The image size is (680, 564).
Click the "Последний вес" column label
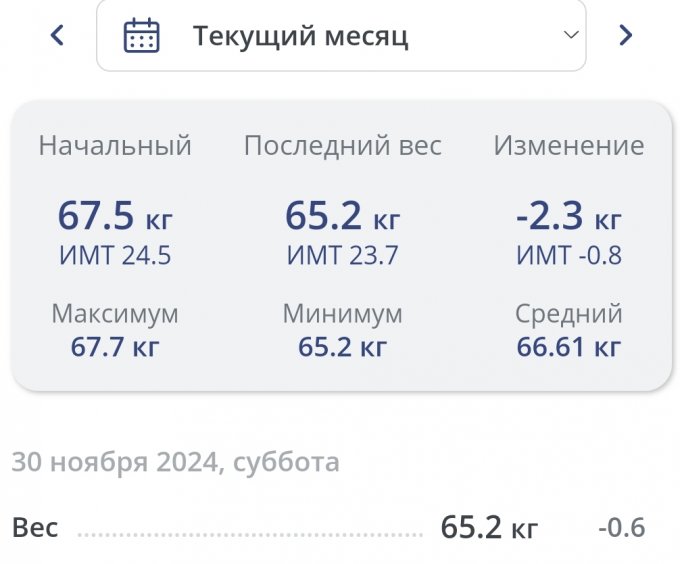click(342, 146)
